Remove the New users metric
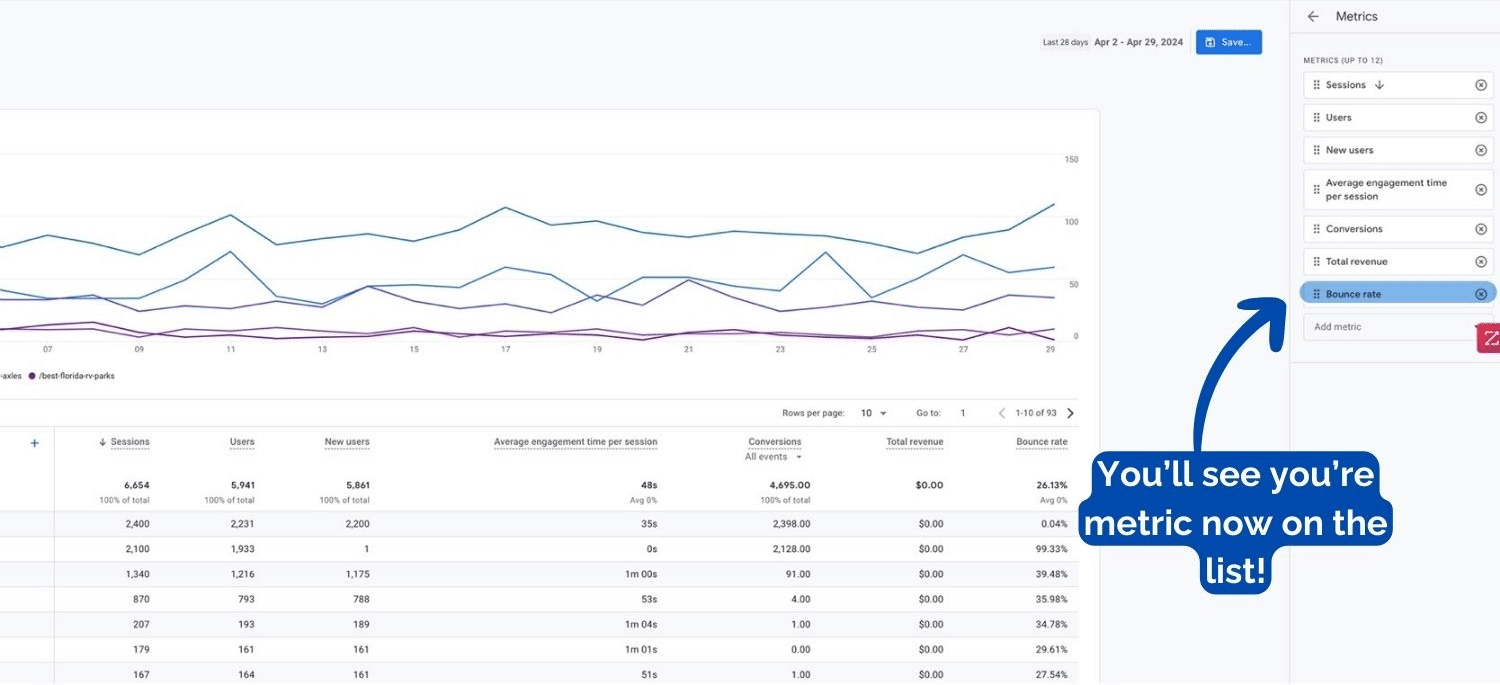1500x685 pixels. [x=1481, y=150]
